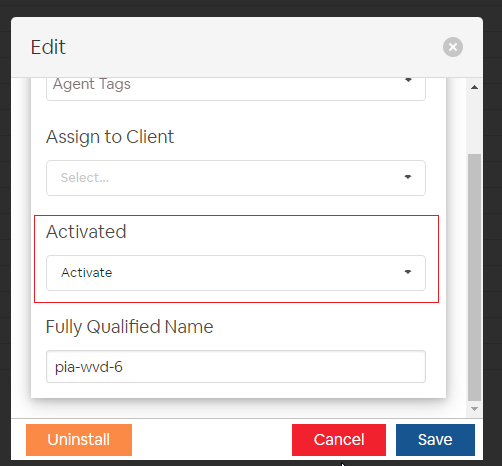Viewport: 502px width, 466px height.
Task: Open the Agent Tags dropdown field
Action: [236, 89]
